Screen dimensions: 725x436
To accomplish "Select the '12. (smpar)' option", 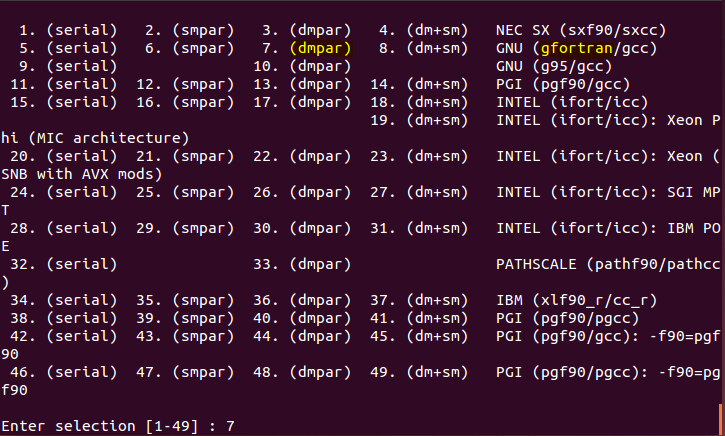I will pos(185,85).
